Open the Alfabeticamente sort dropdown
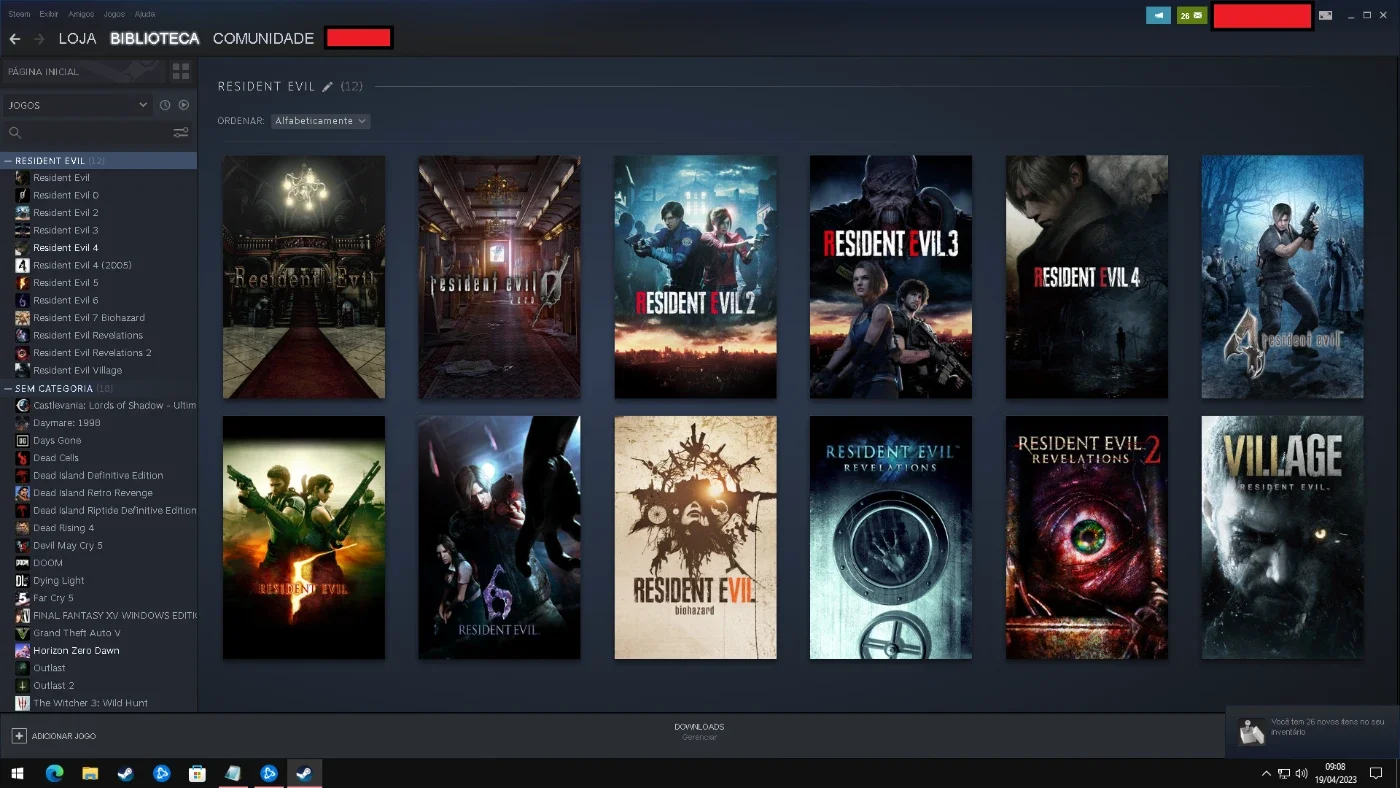The height and width of the screenshot is (788, 1400). (320, 121)
